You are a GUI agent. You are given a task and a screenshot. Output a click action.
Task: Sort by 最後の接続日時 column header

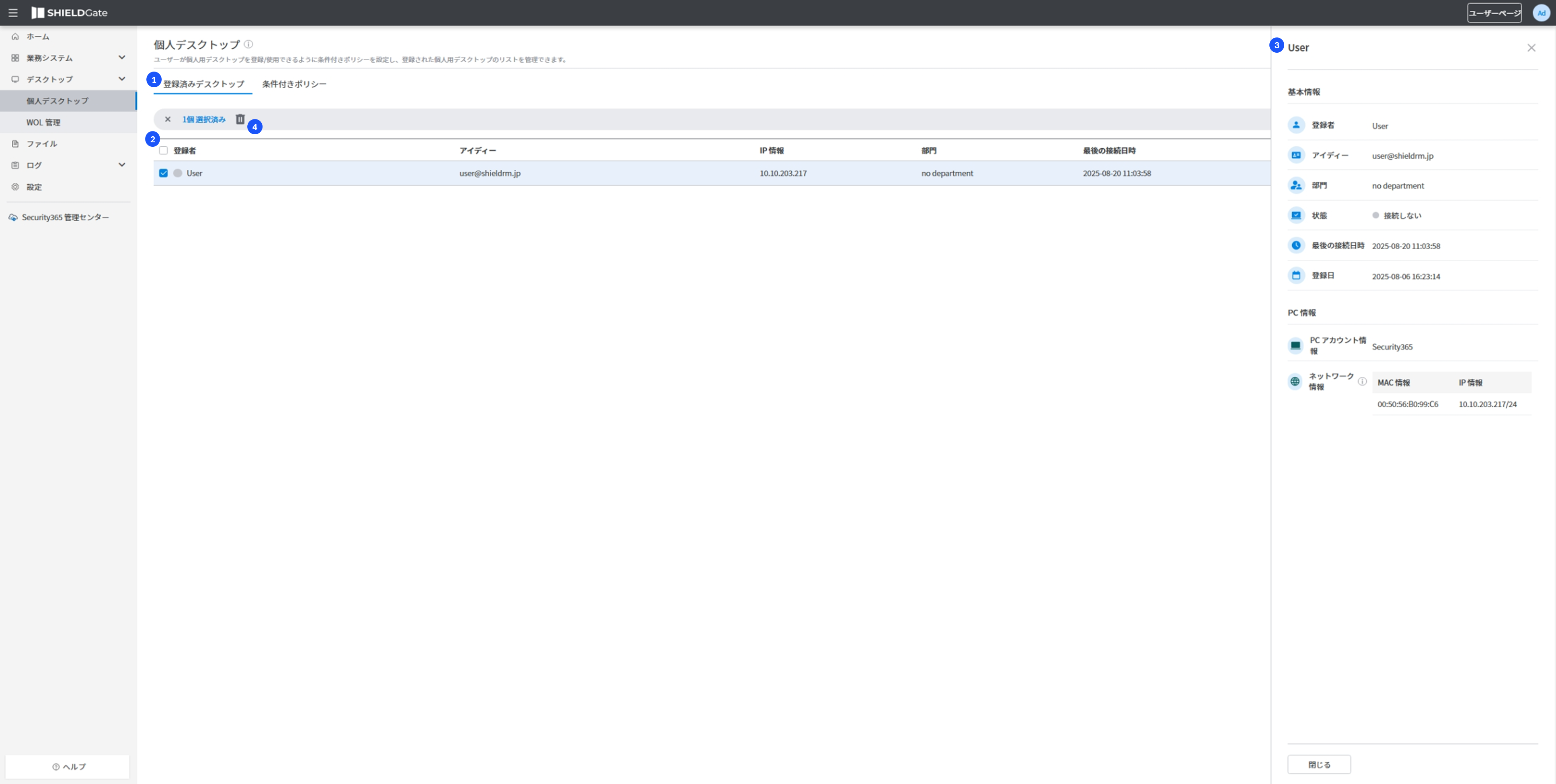pos(1109,150)
